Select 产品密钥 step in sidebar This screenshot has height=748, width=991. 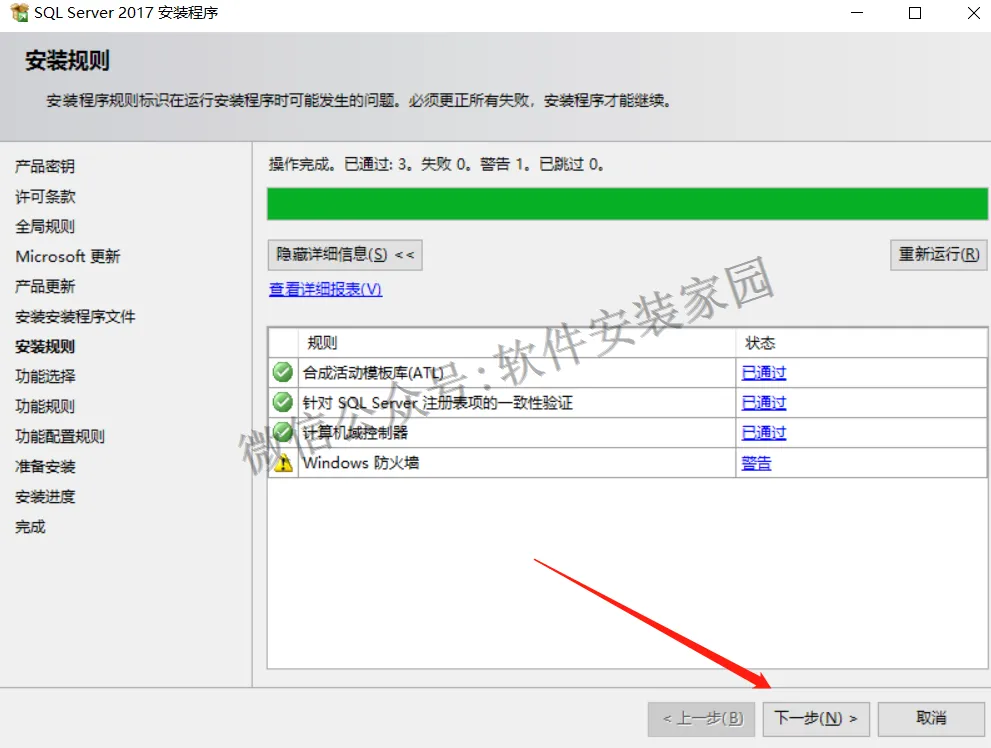(45, 166)
